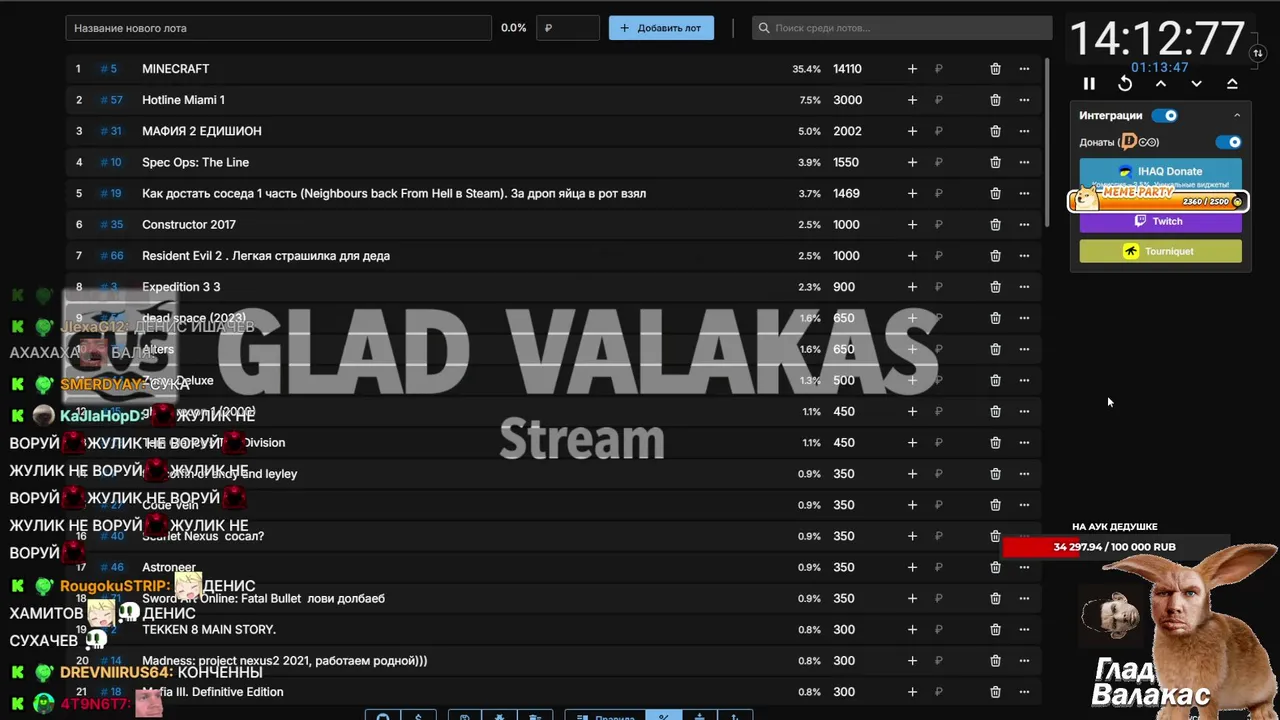Select the MINECRAFT lot name
The height and width of the screenshot is (720, 1280).
click(175, 69)
